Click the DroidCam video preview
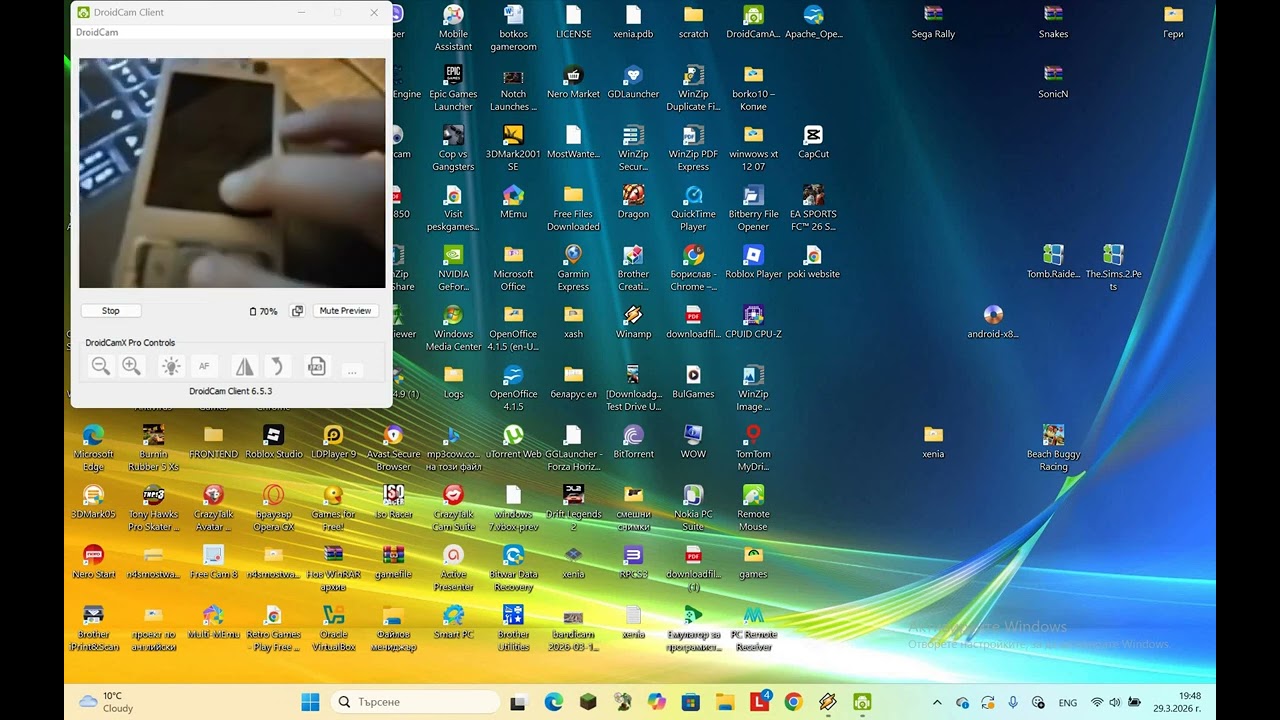Image resolution: width=1280 pixels, height=720 pixels. click(x=232, y=173)
